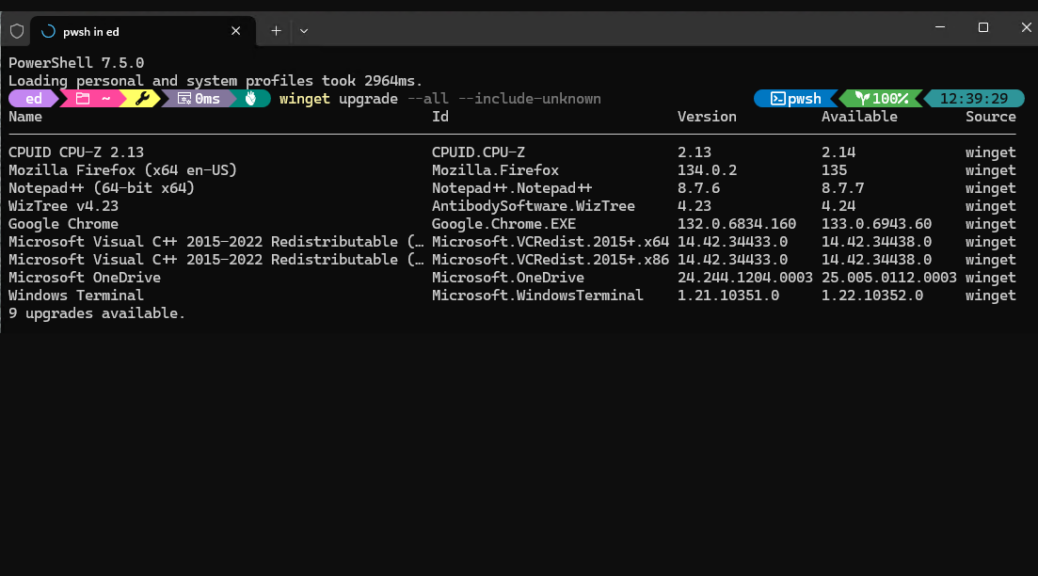The image size is (1038, 576).
Task: Click the "Loading personal and system profiles" line
Action: pyautogui.click(x=215, y=81)
